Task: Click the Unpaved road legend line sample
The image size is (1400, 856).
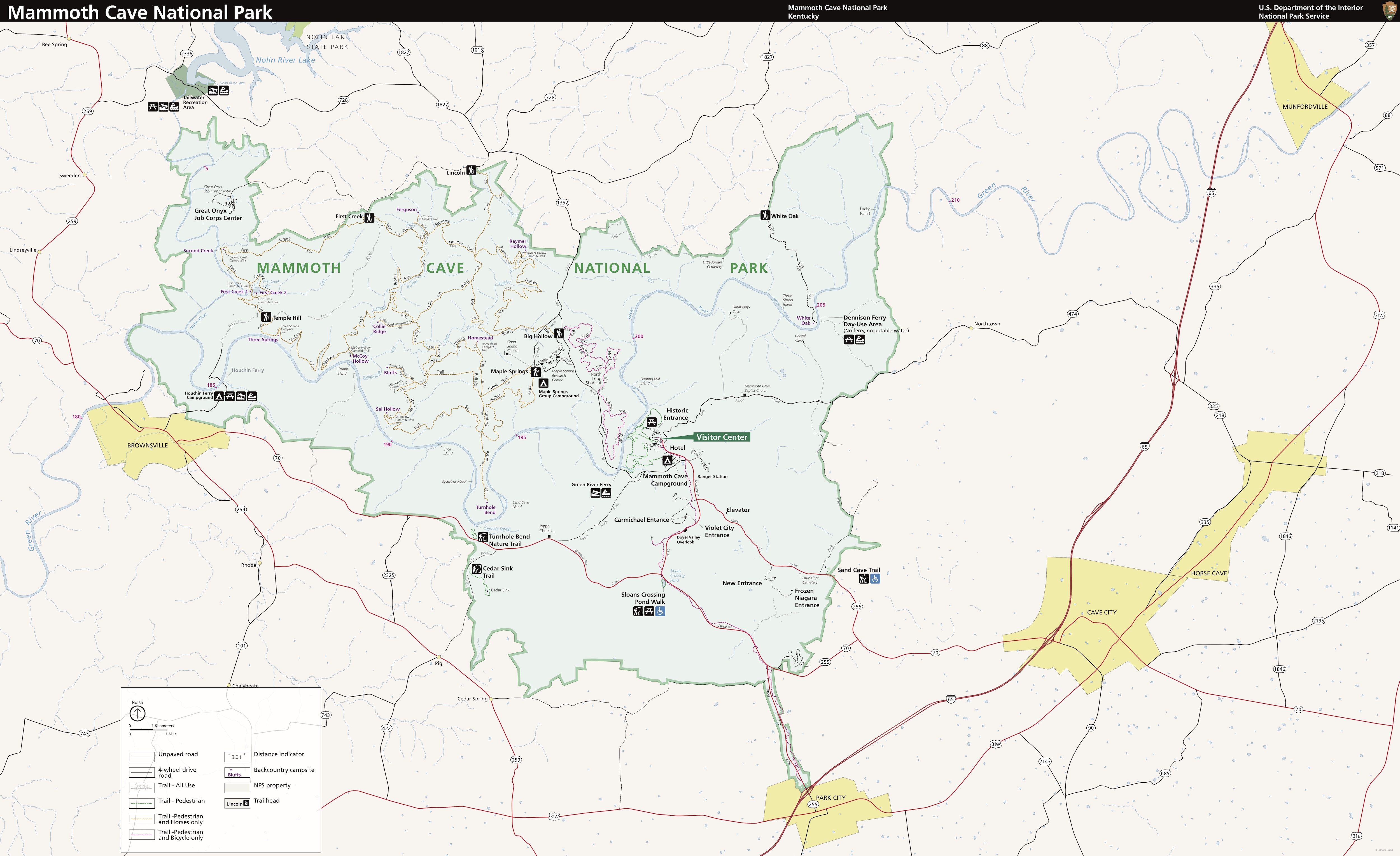Action: 142,757
